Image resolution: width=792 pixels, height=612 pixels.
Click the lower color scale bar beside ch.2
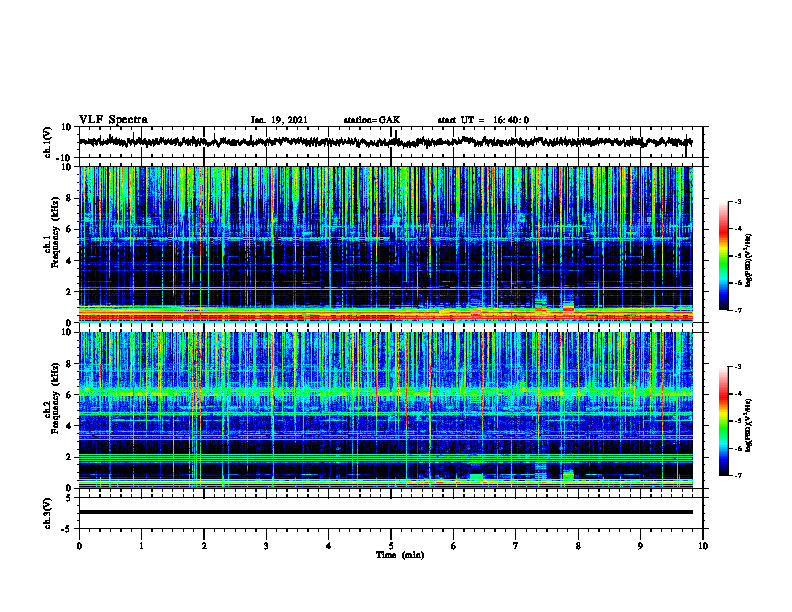pos(723,421)
